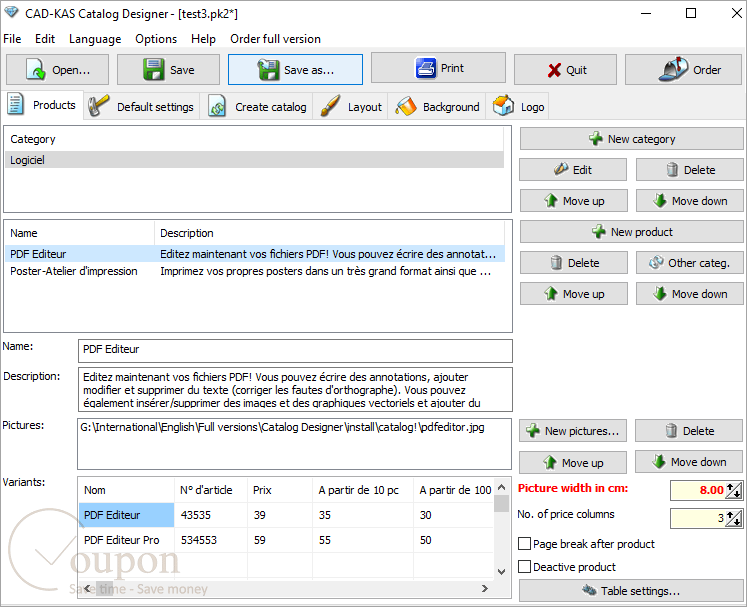The image size is (747, 607).
Task: Switch to the Default settings tab
Action: click(x=142, y=107)
